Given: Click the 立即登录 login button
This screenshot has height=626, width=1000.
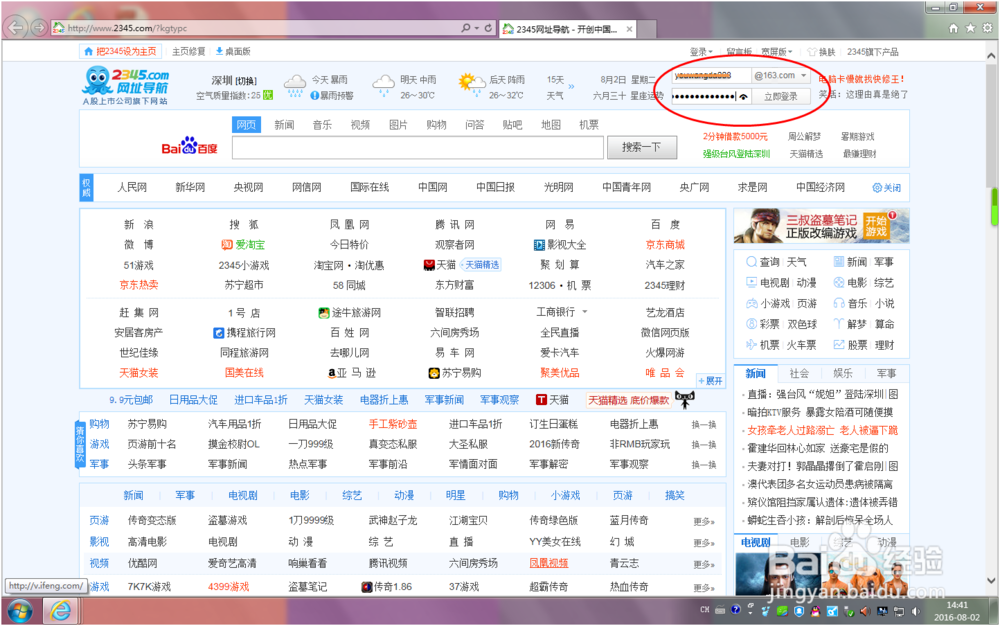Looking at the screenshot, I should (x=781, y=96).
